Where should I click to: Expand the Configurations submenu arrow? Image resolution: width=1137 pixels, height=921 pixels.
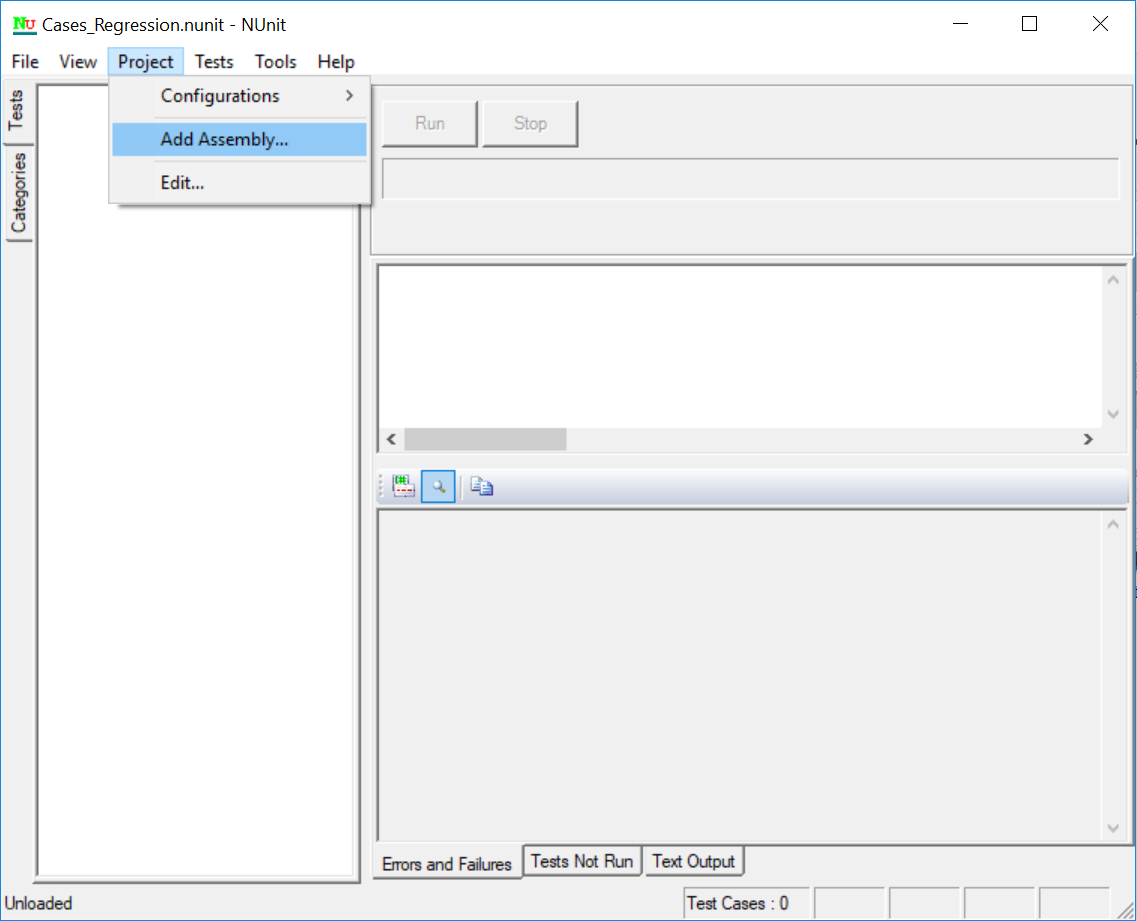click(349, 96)
